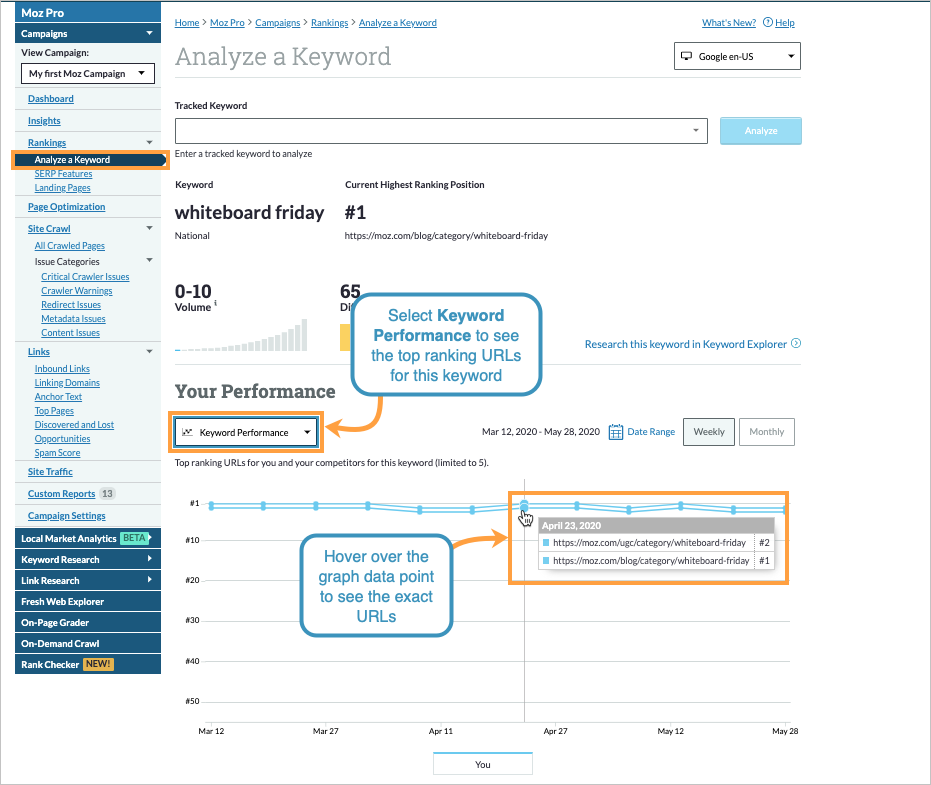Click Research this keyword in Keyword Explorer

(686, 344)
